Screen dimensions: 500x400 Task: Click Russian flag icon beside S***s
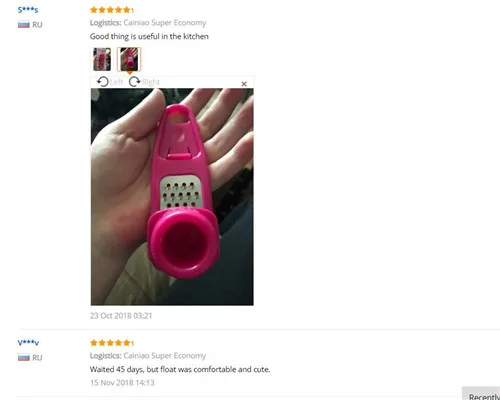pyautogui.click(x=24, y=24)
